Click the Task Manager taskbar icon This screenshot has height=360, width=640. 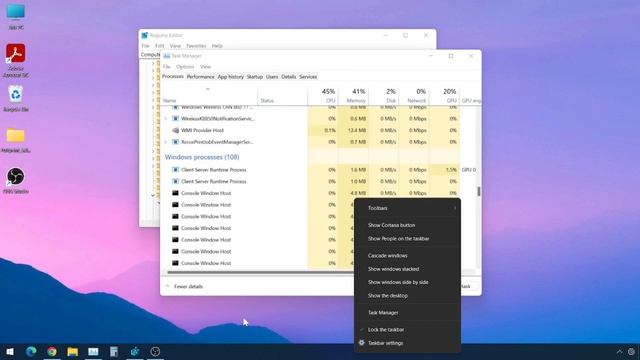pos(93,351)
